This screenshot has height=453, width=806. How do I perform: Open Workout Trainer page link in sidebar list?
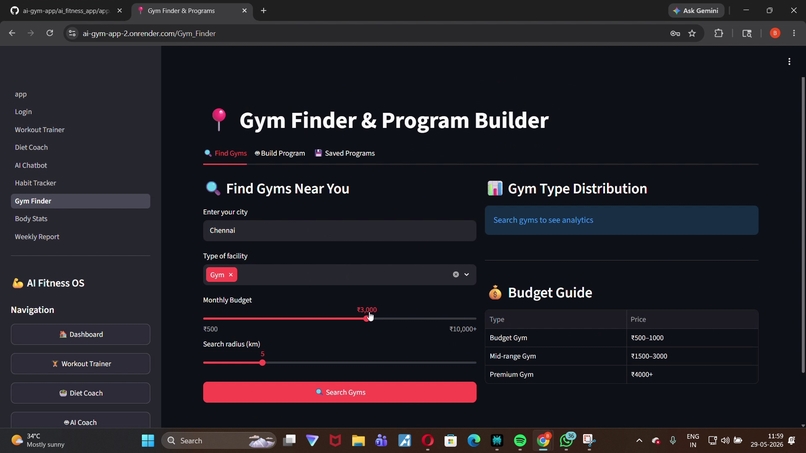(40, 130)
